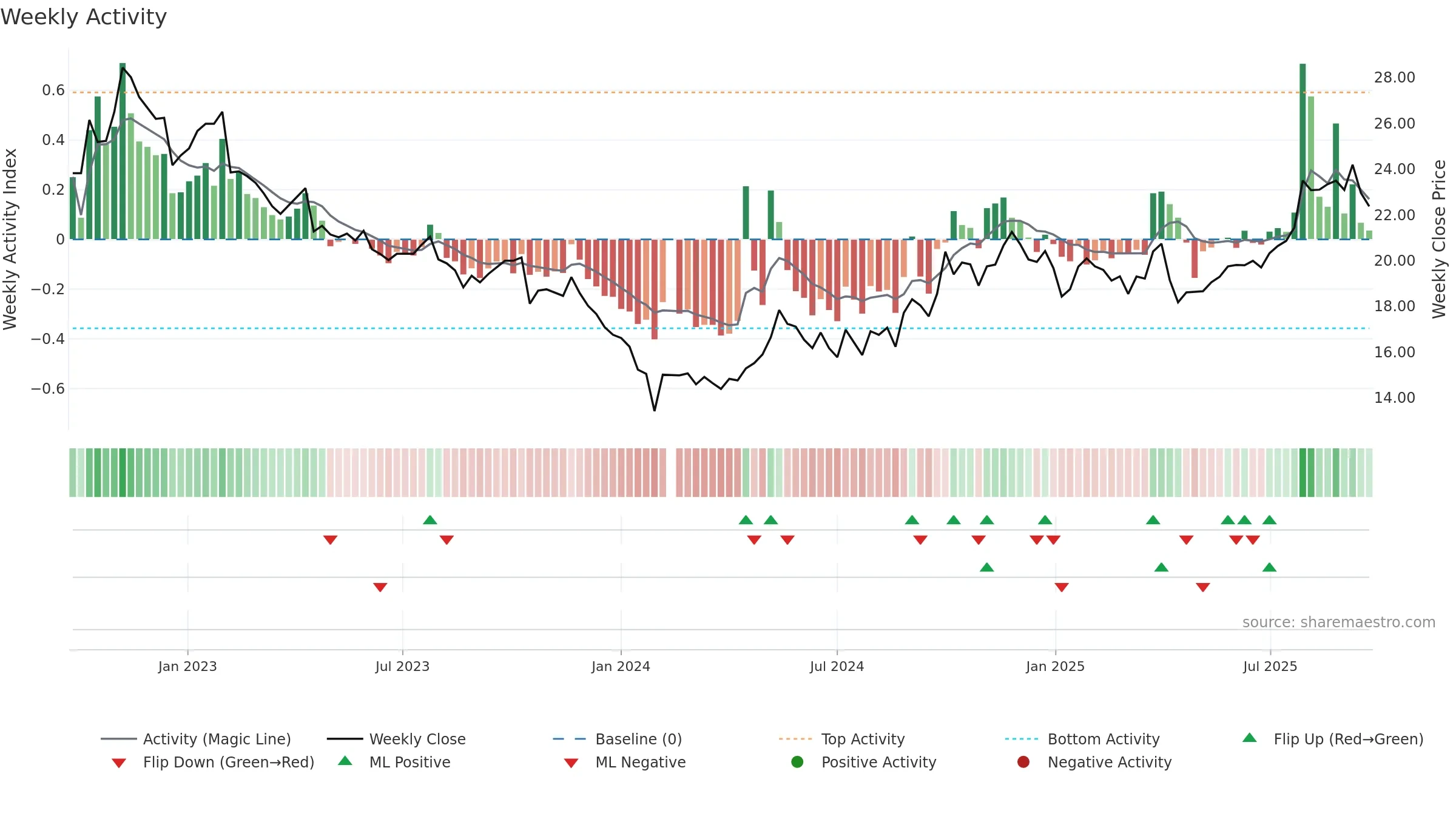
Task: Click the −0.6 activity index axis label
Action: (x=48, y=388)
